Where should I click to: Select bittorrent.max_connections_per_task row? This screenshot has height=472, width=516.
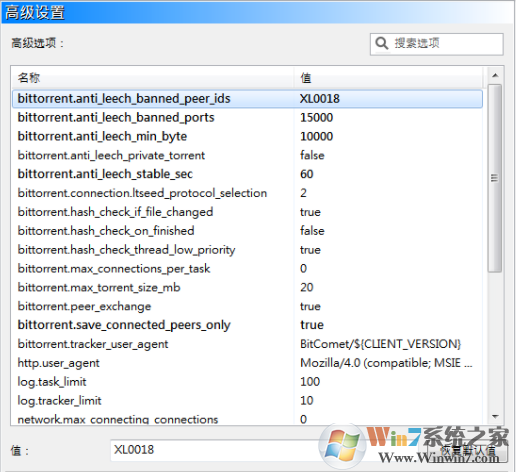click(247, 268)
